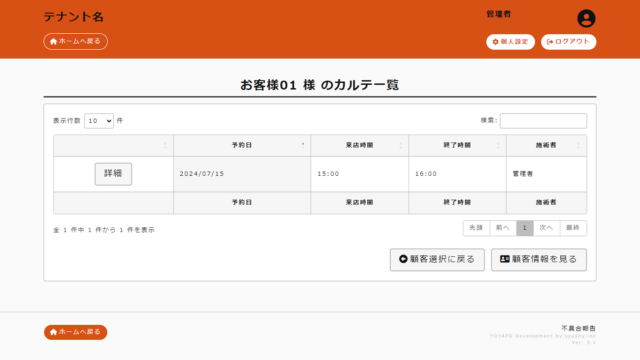The width and height of the screenshot is (640, 360).
Task: Open 個人設定 settings
Action: tap(510, 42)
